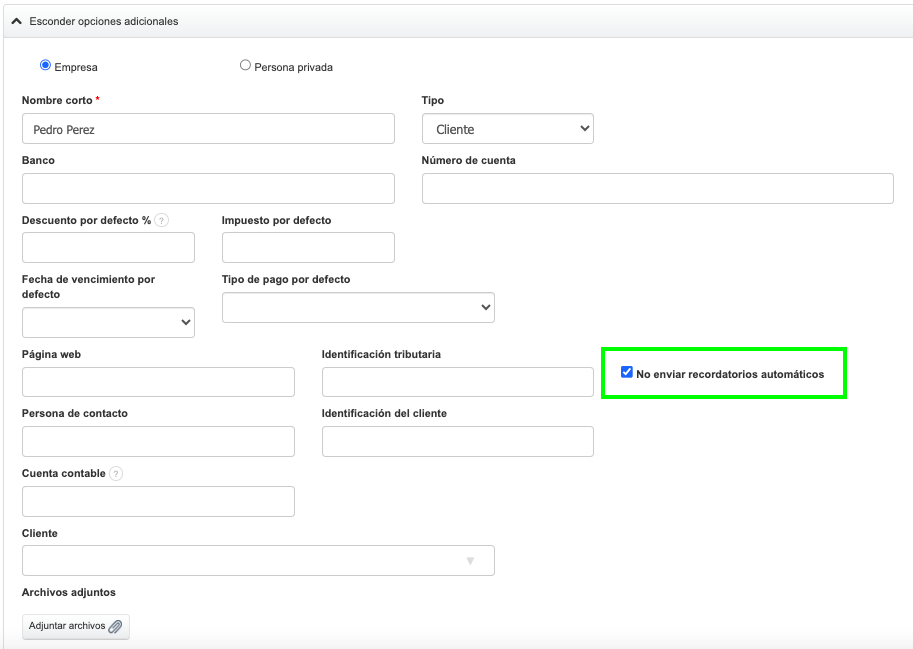Screen dimensions: 913x649
Task: Click the chevron icon beside Esconder opciones adicionales
Action: click(x=16, y=21)
